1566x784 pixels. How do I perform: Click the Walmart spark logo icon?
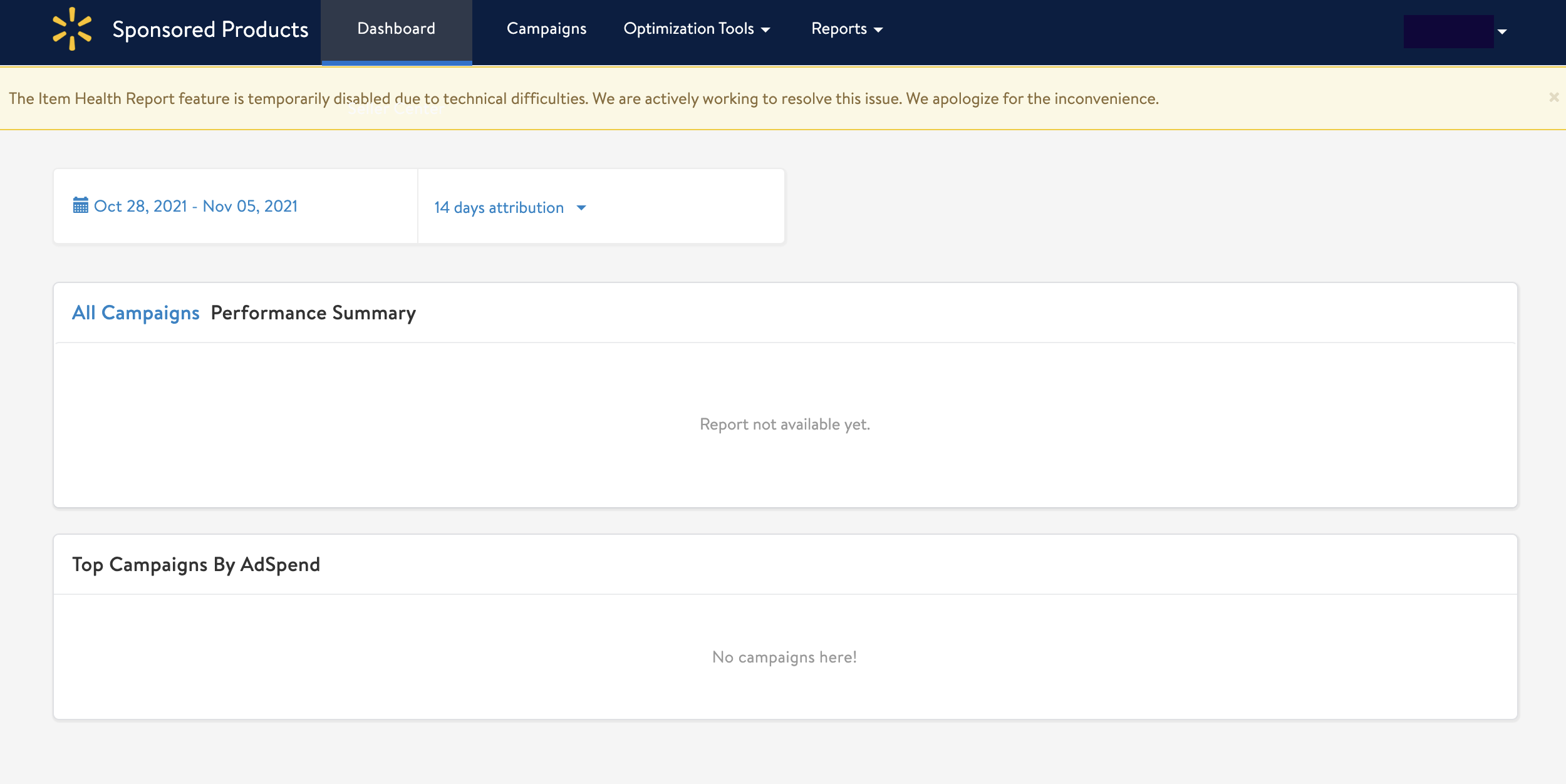point(72,29)
